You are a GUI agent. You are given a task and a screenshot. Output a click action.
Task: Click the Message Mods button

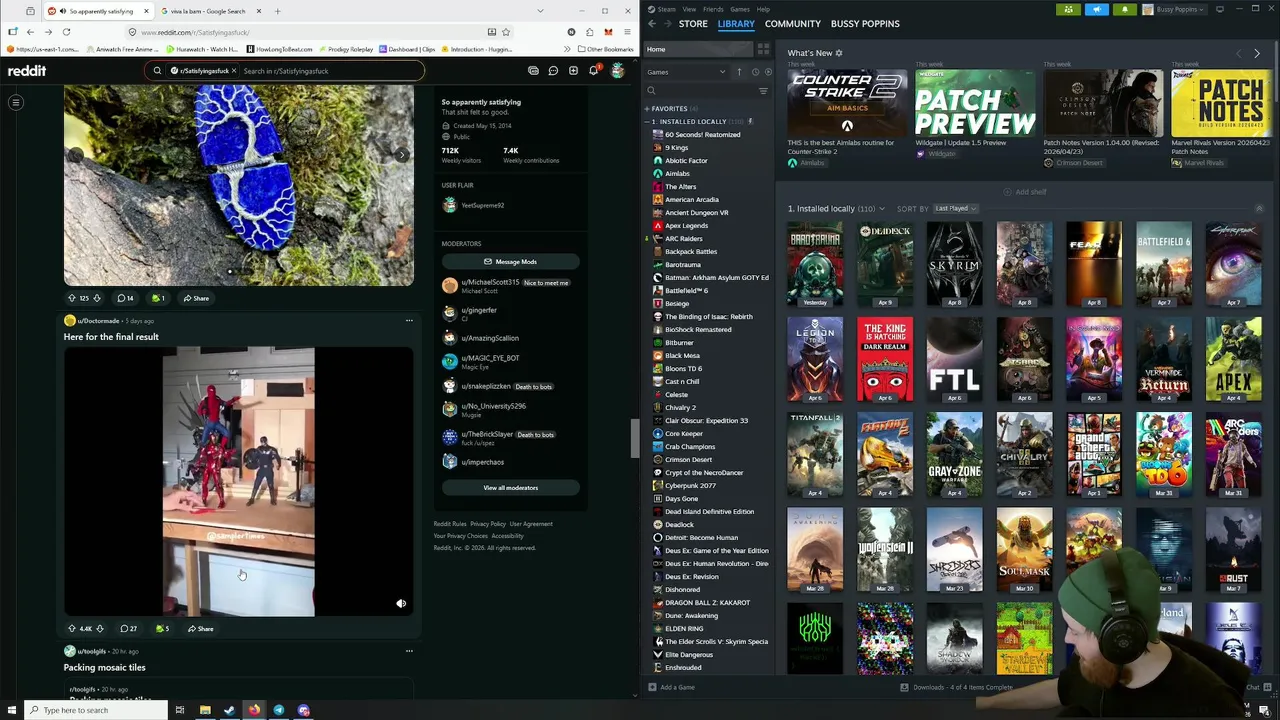[510, 262]
